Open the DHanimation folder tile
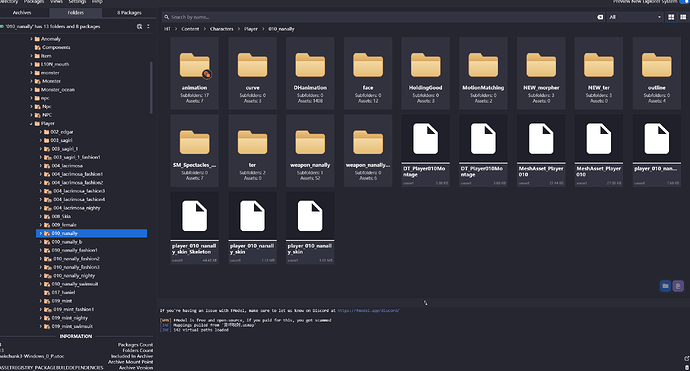The image size is (690, 371). click(x=310, y=73)
